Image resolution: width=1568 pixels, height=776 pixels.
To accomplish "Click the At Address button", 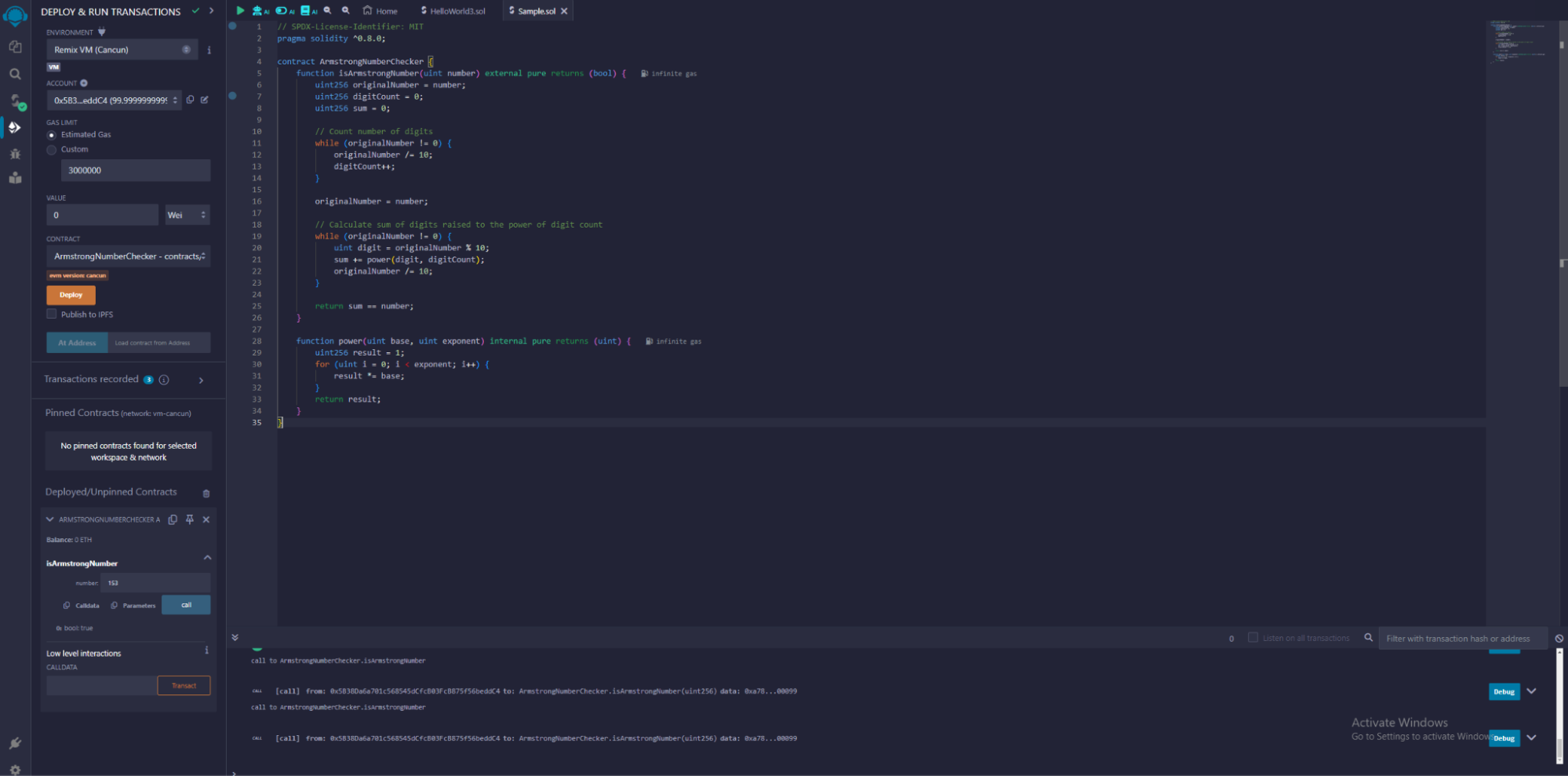I will tap(77, 343).
